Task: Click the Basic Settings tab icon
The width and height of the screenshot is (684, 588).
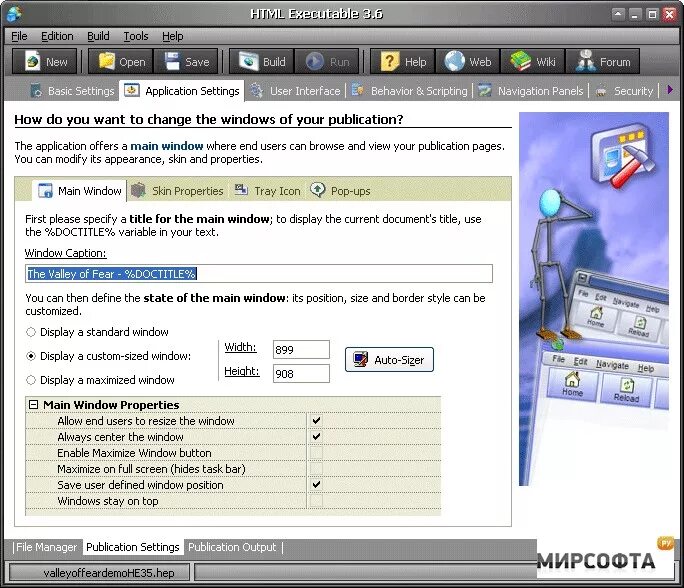Action: [x=36, y=91]
